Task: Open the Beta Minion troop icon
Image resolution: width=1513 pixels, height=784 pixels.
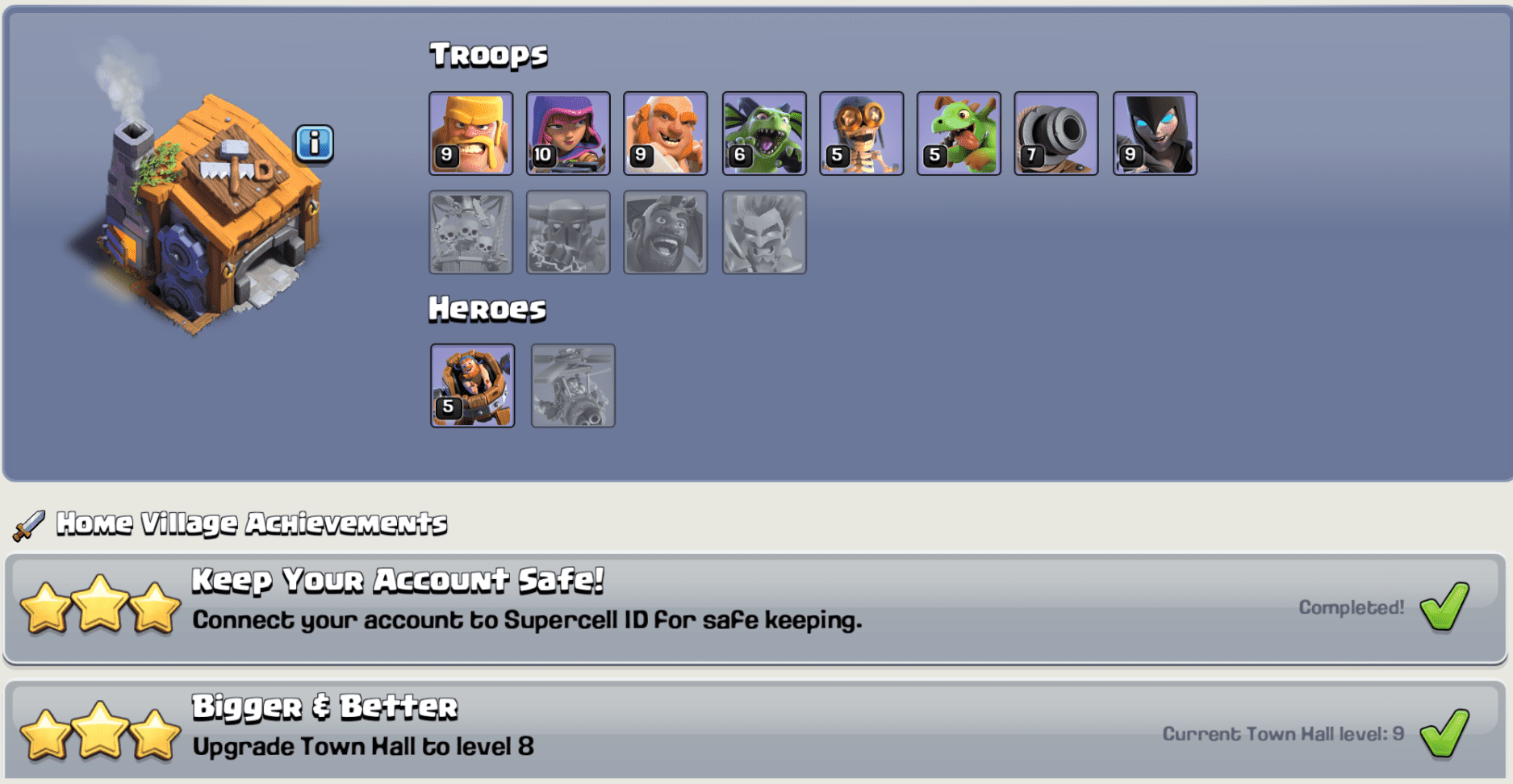Action: 764,133
